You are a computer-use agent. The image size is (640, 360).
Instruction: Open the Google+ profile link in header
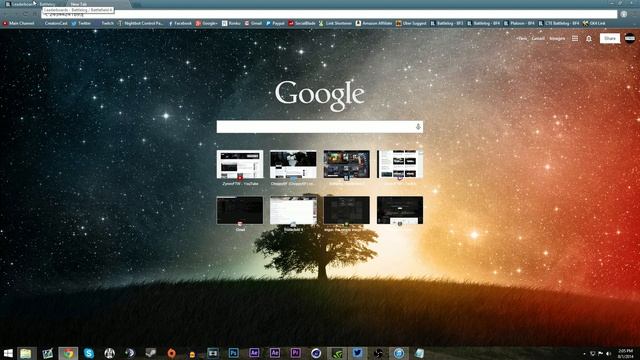coord(521,38)
